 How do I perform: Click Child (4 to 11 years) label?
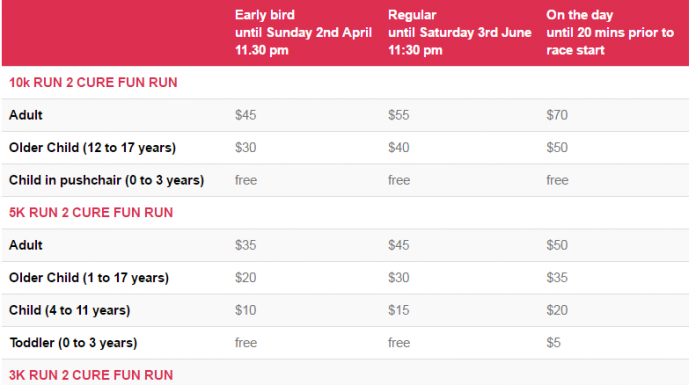point(70,310)
